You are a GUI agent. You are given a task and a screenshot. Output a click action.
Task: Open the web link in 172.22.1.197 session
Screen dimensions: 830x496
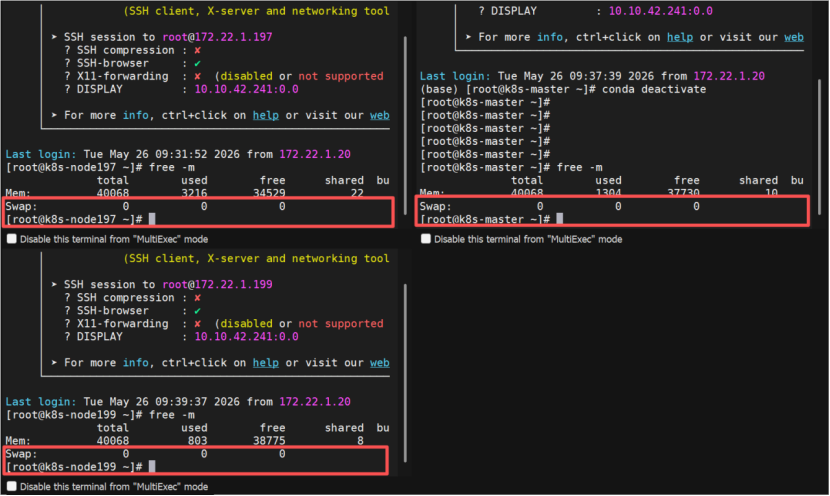pyautogui.click(x=380, y=115)
